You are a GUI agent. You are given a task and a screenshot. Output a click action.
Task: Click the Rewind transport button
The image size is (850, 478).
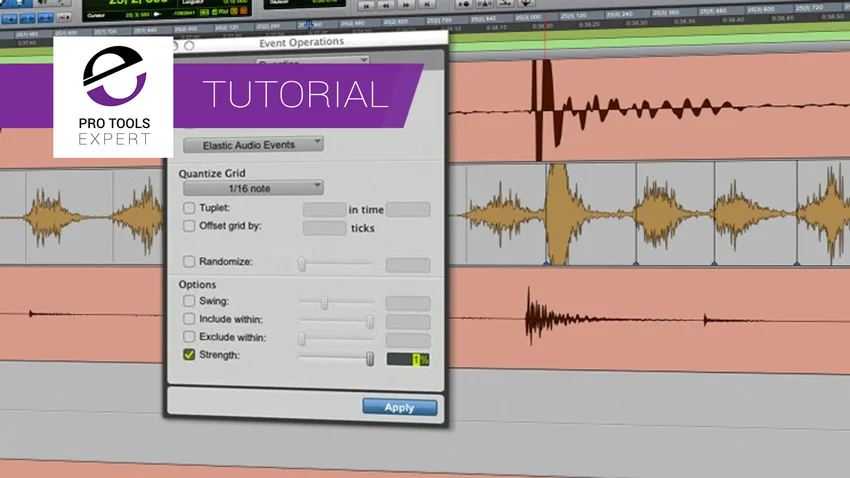pos(386,5)
